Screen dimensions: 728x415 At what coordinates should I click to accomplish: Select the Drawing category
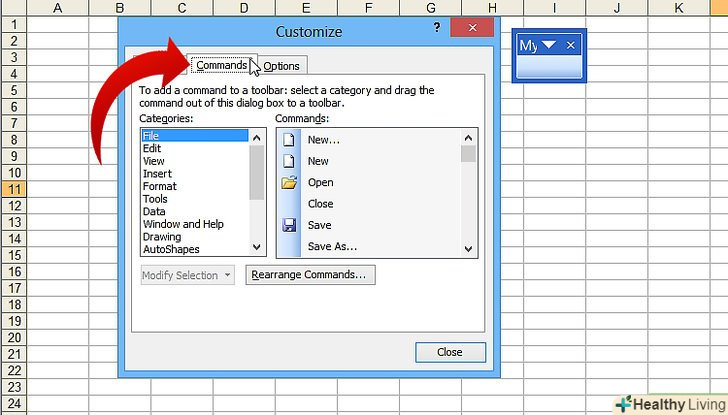pos(195,236)
